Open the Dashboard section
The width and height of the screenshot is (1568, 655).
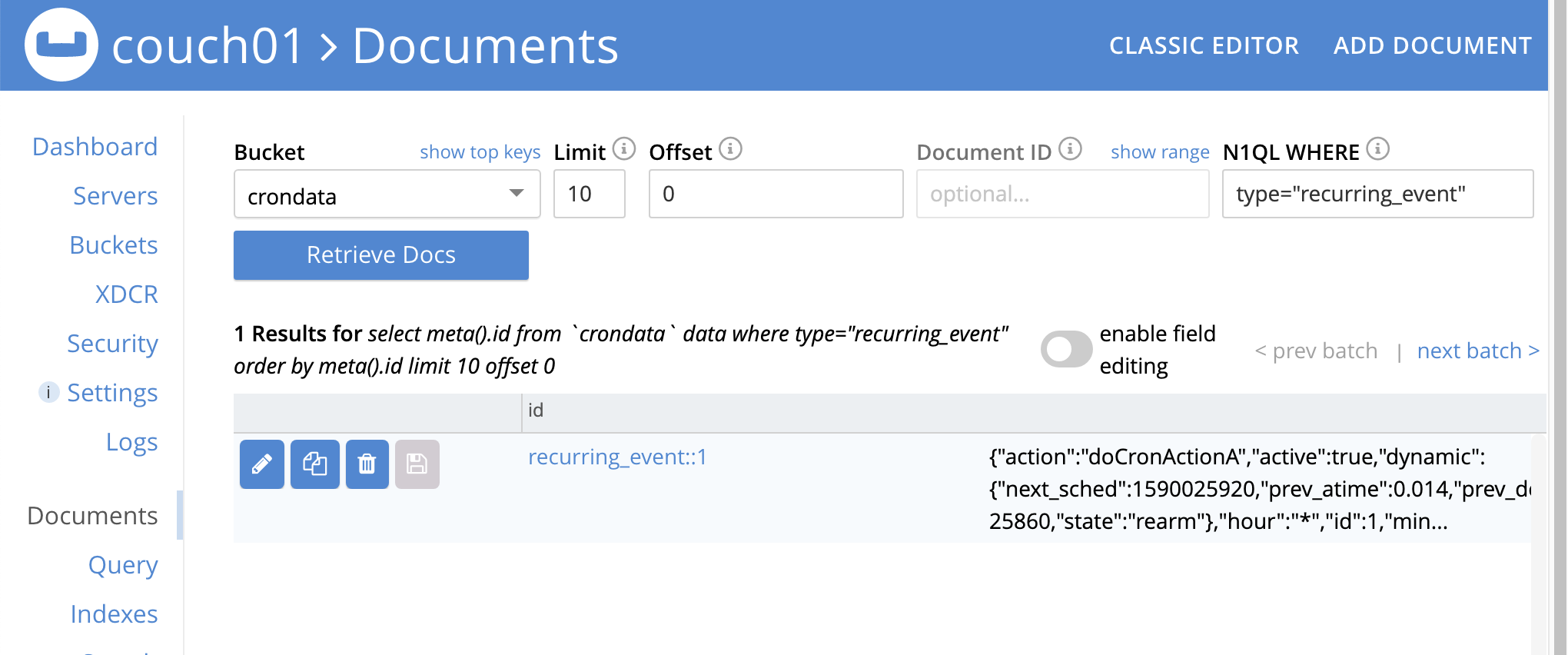[95, 147]
